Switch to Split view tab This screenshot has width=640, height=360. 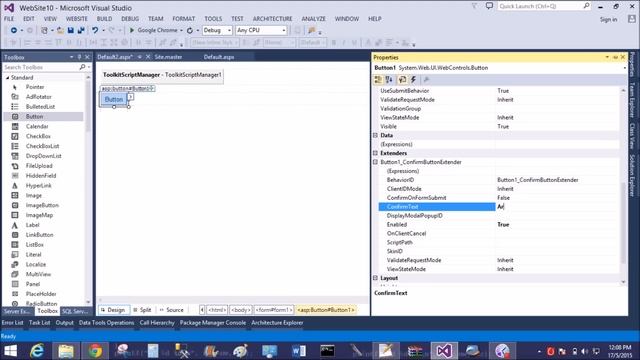142,310
